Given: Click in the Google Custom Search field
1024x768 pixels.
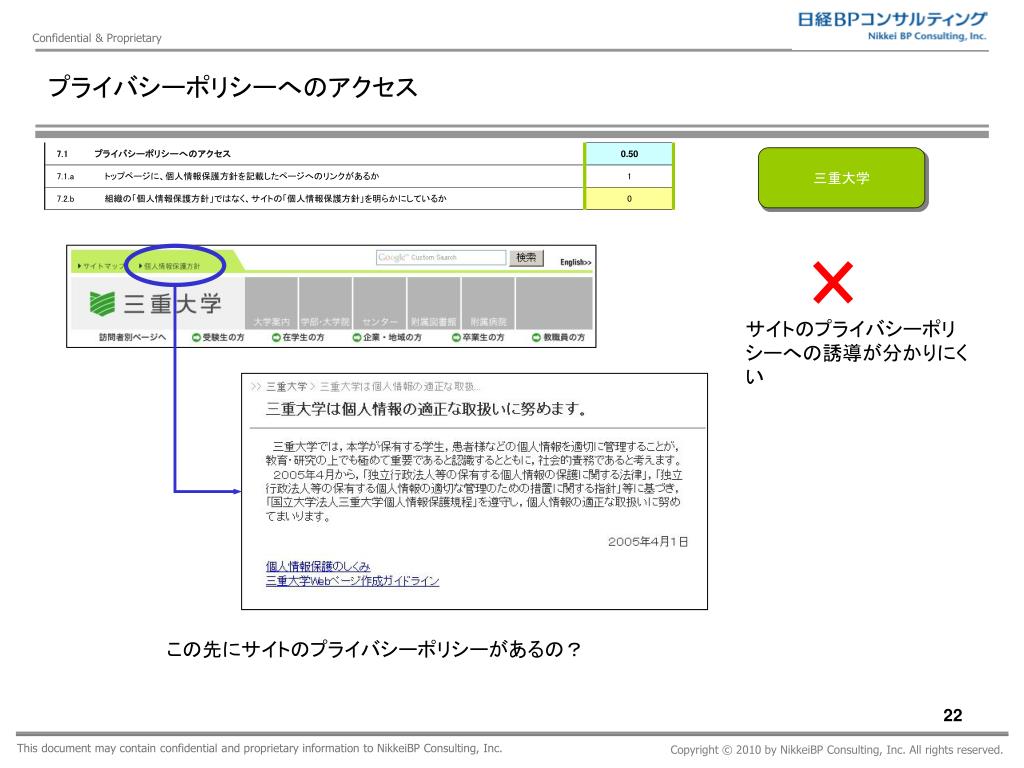Looking at the screenshot, I should (x=441, y=257).
